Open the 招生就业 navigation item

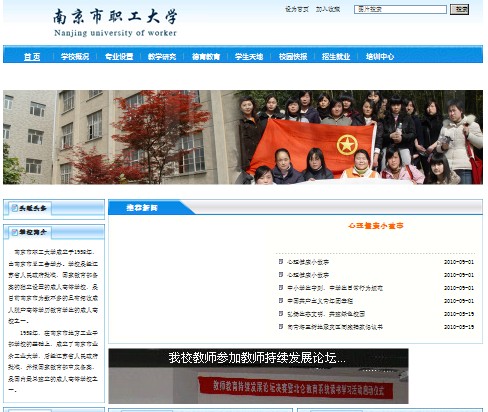coord(336,57)
